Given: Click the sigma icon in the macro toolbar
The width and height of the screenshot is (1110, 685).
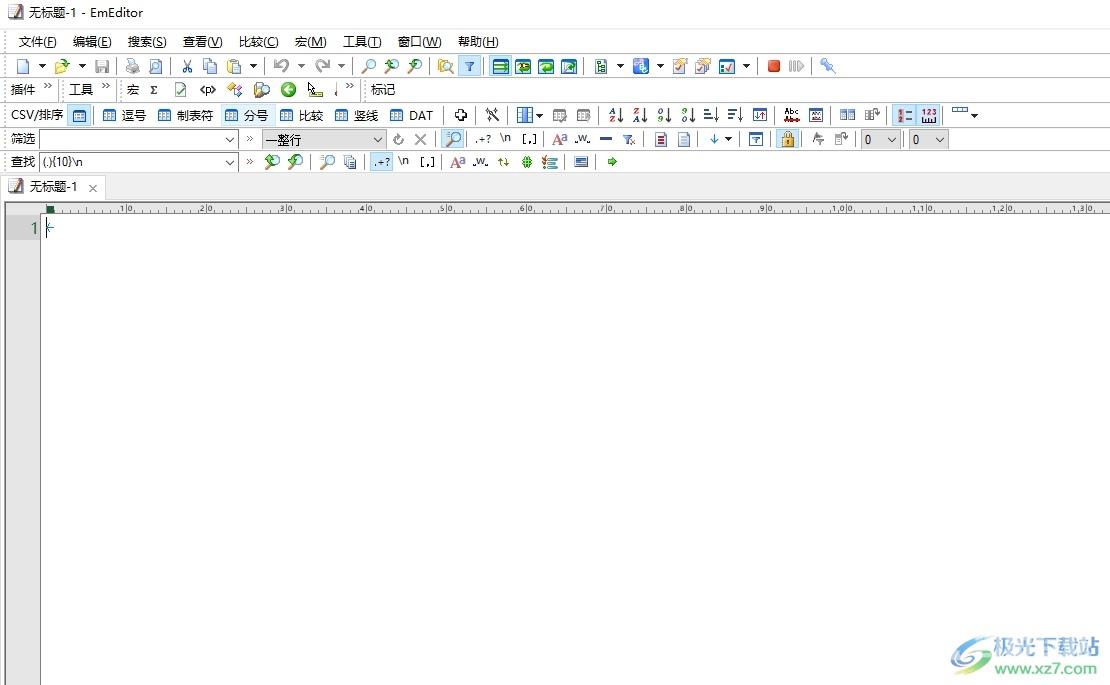Looking at the screenshot, I should tap(154, 90).
